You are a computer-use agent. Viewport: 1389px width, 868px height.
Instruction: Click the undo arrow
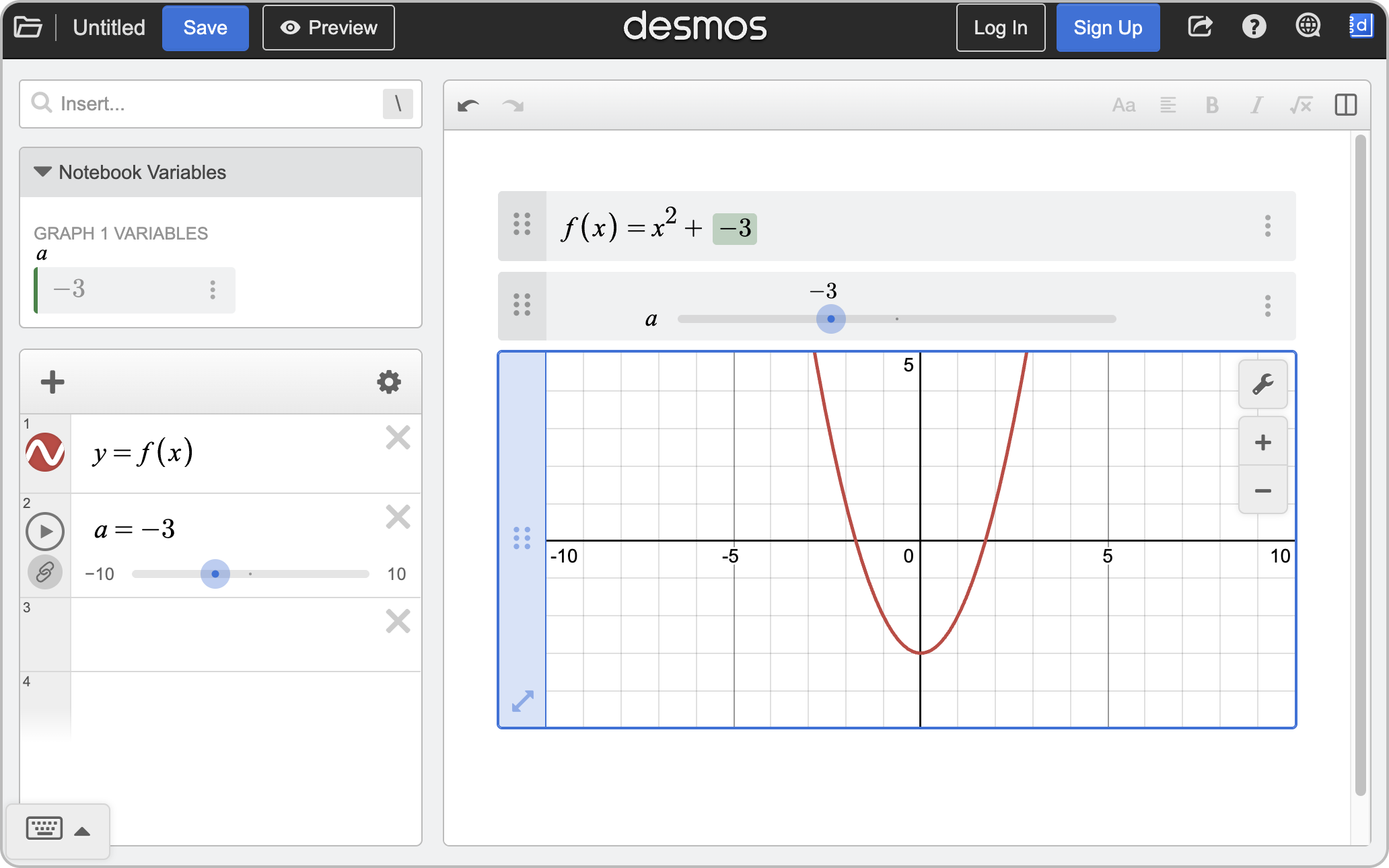coord(468,105)
